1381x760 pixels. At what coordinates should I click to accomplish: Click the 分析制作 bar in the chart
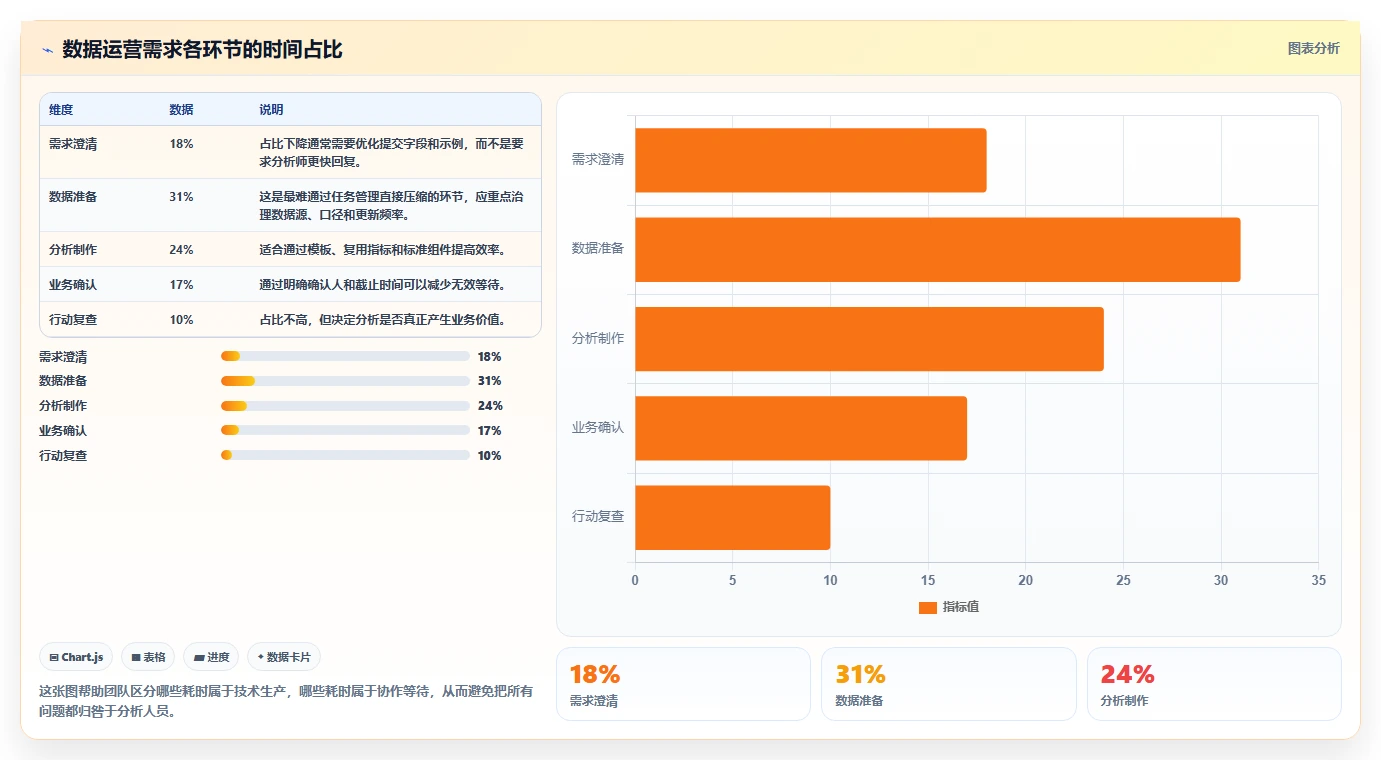point(869,339)
